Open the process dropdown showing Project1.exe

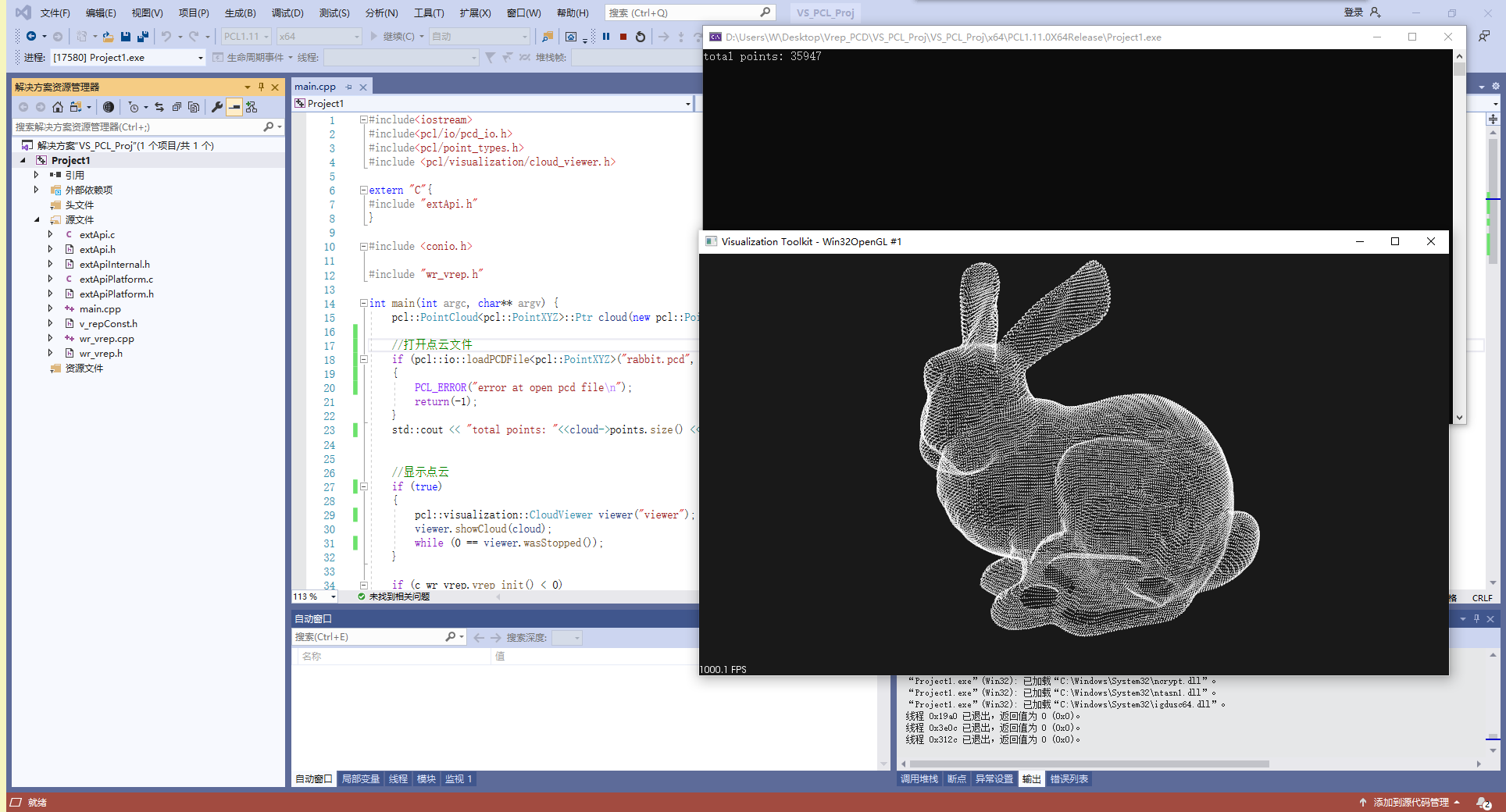click(x=200, y=58)
